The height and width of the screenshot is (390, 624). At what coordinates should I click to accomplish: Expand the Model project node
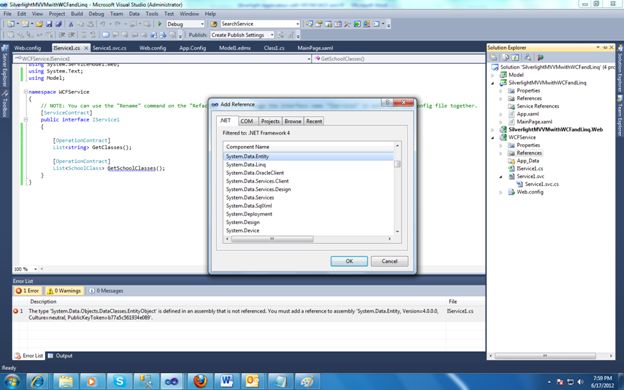click(493, 75)
